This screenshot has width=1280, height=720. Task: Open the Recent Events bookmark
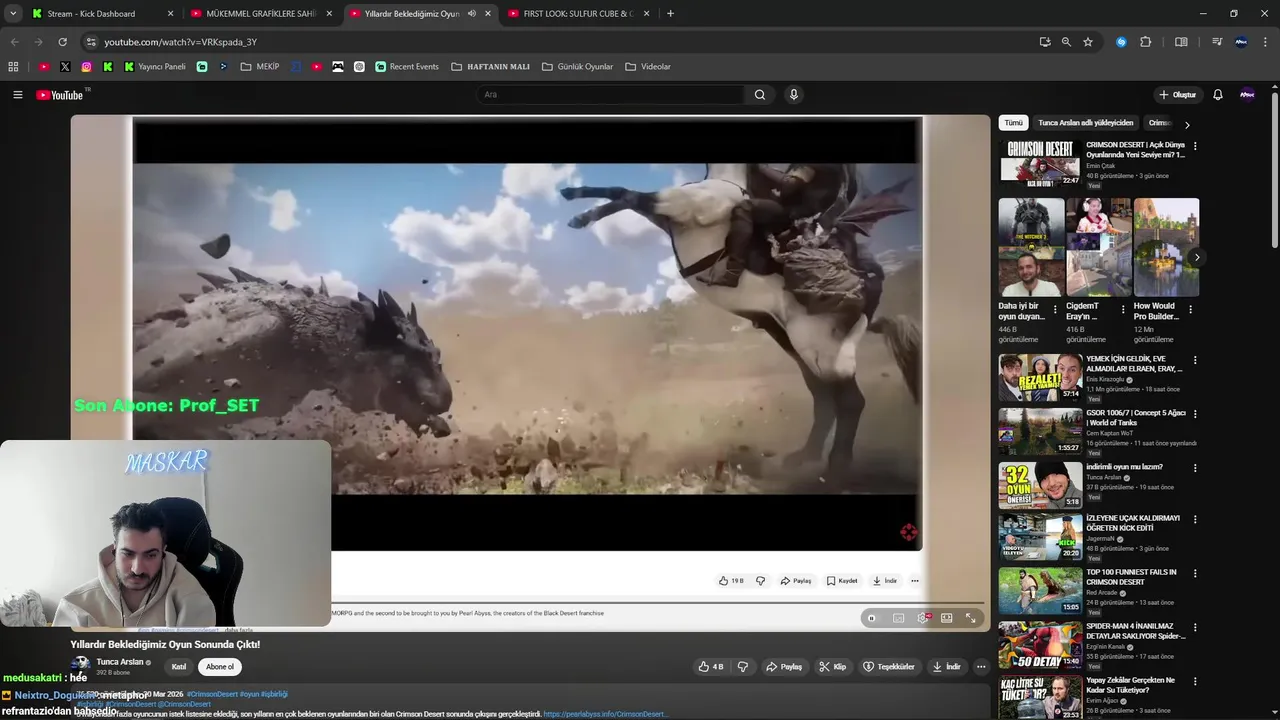[x=407, y=67]
